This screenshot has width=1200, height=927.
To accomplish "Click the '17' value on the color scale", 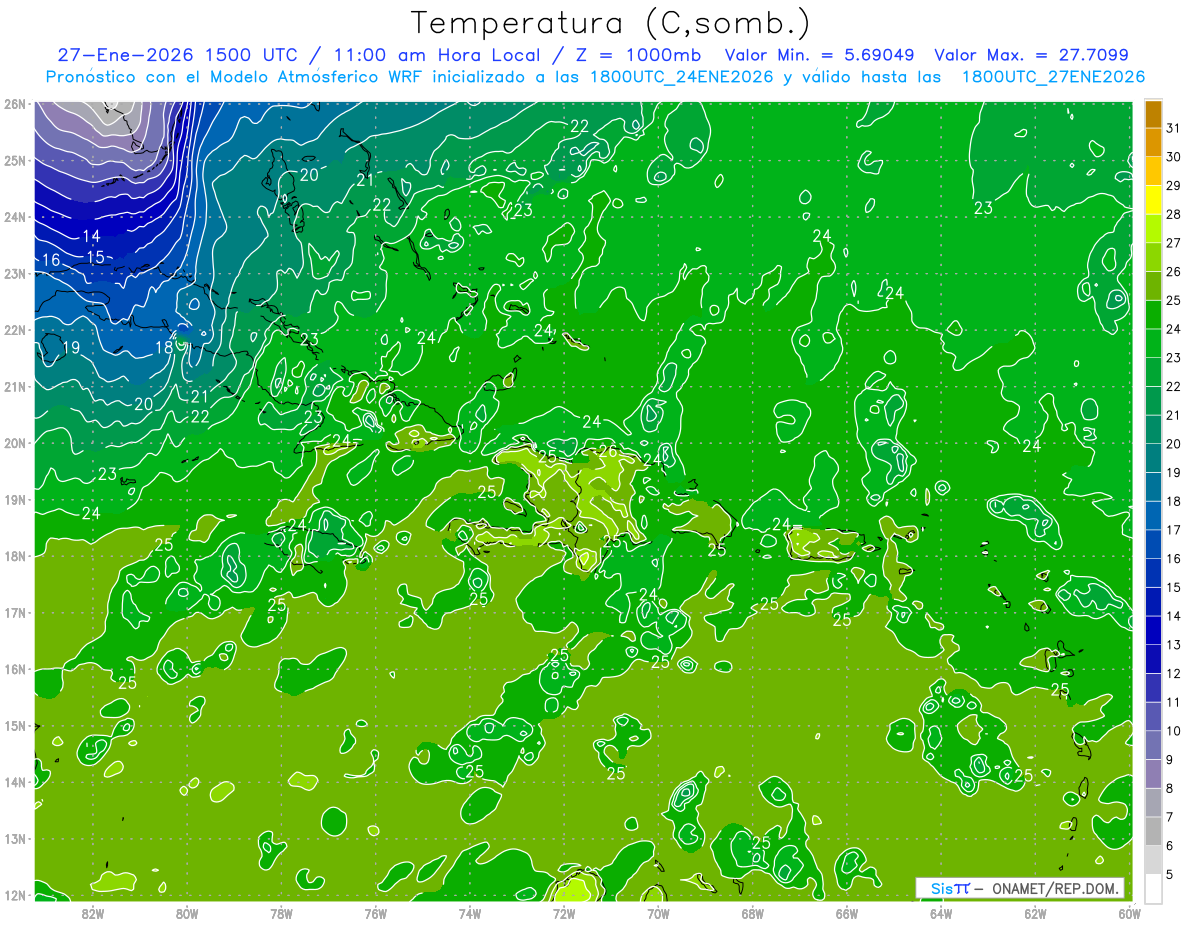I will pyautogui.click(x=1173, y=530).
